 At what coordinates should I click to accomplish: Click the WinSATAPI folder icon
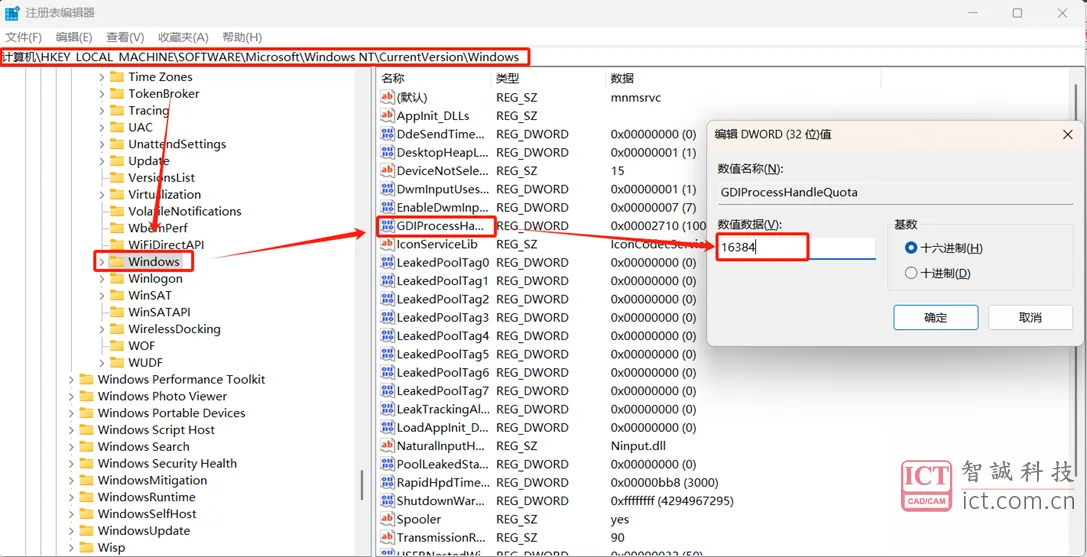point(116,312)
